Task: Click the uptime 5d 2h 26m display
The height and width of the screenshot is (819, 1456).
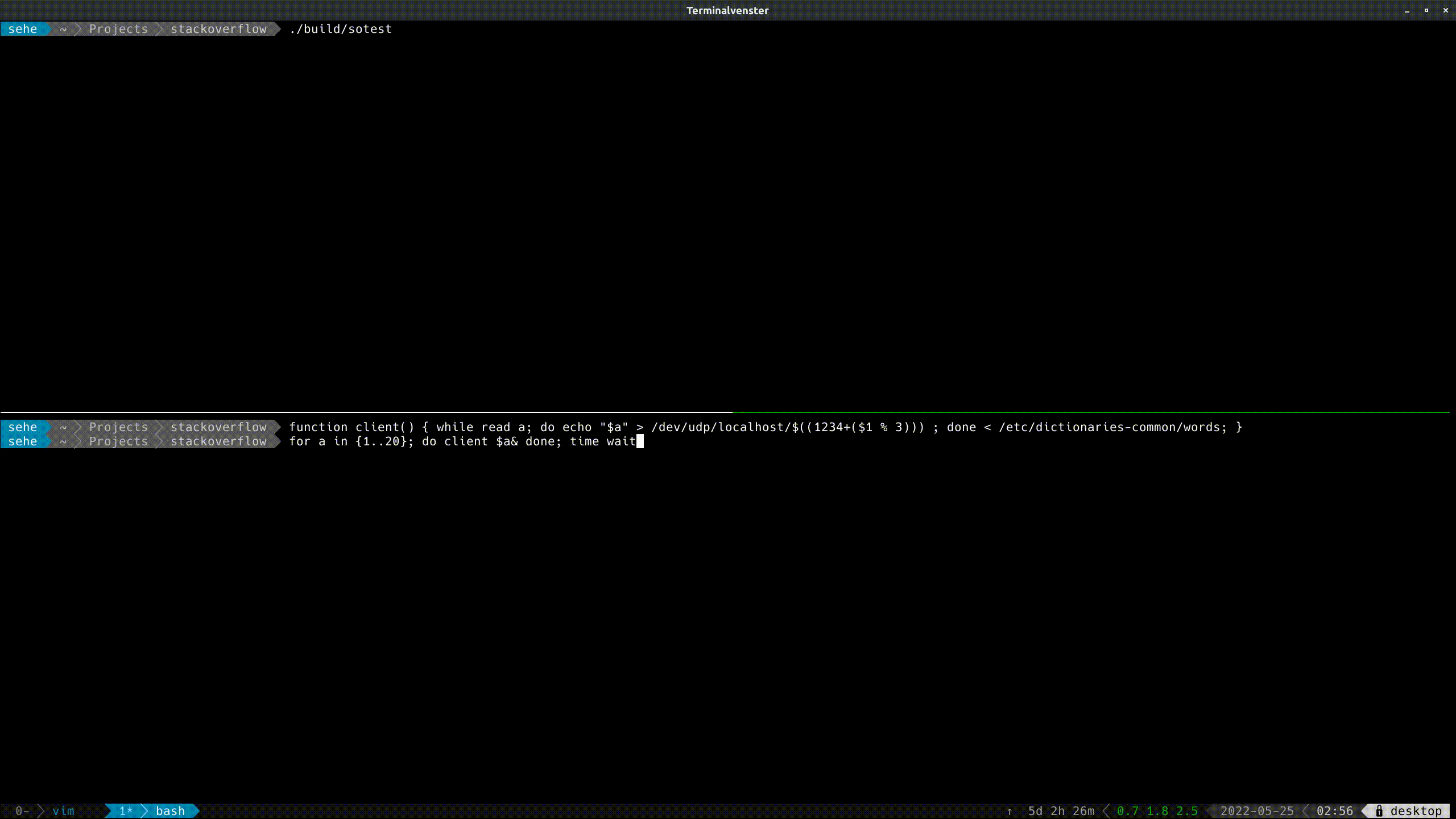Action: pyautogui.click(x=1061, y=811)
